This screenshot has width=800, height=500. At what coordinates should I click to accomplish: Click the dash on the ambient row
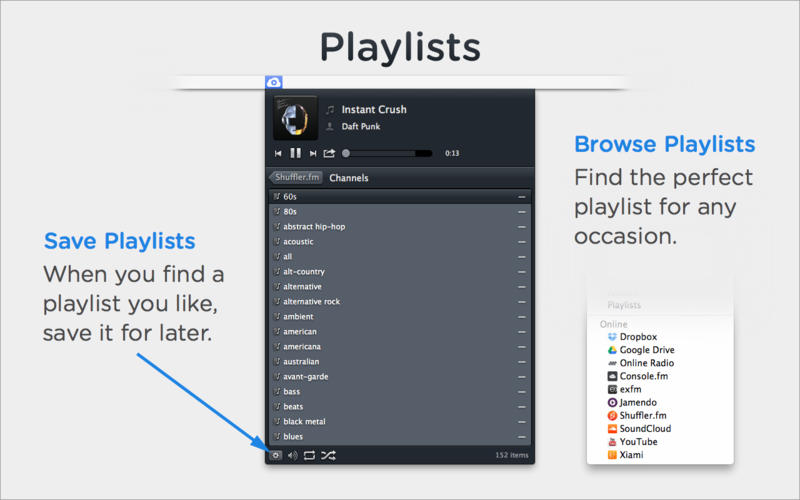tap(521, 317)
